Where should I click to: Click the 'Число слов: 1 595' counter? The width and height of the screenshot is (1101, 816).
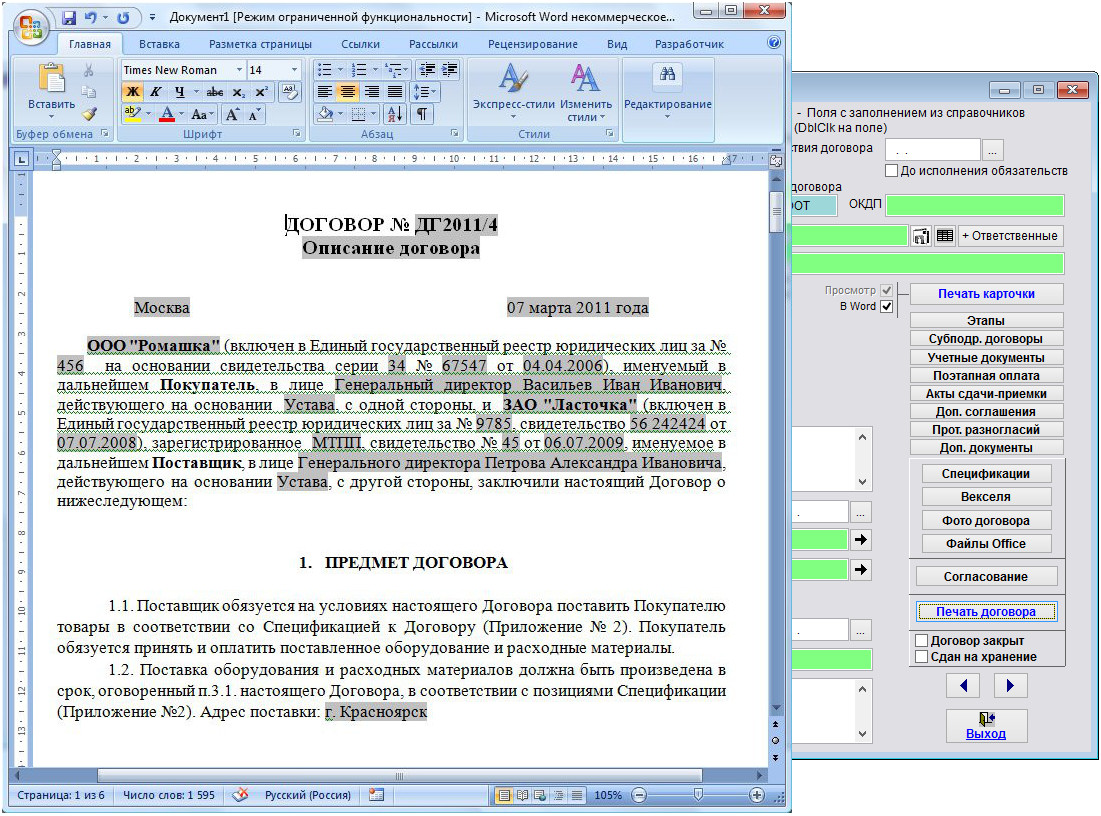(169, 795)
